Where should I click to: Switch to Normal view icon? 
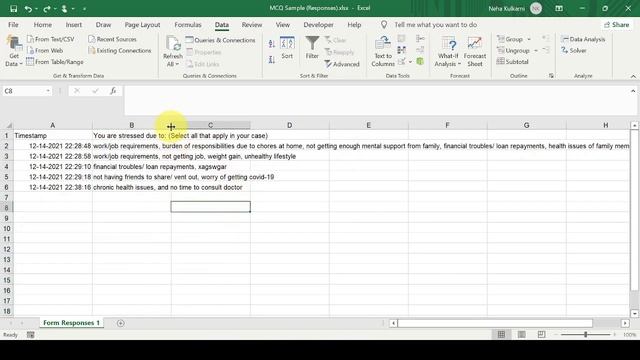pos(501,335)
